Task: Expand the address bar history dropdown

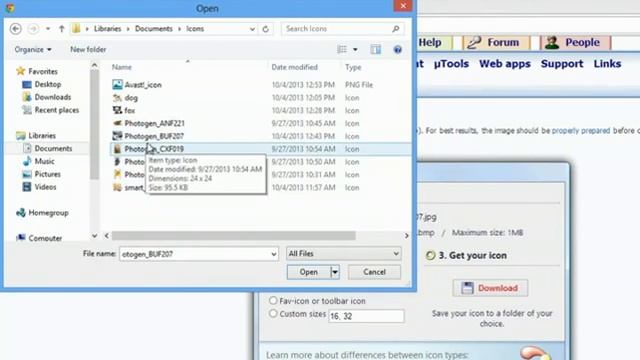Action: [252, 29]
